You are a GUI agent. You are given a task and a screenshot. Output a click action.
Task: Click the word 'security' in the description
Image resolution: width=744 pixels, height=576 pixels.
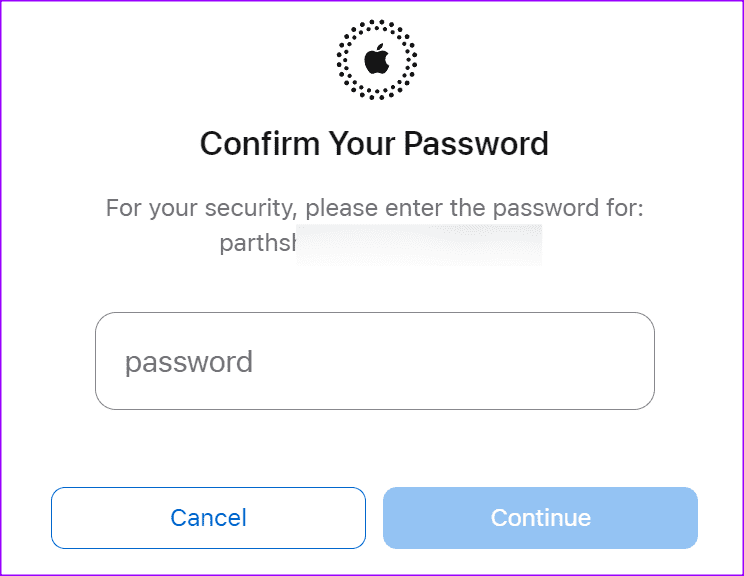click(251, 209)
